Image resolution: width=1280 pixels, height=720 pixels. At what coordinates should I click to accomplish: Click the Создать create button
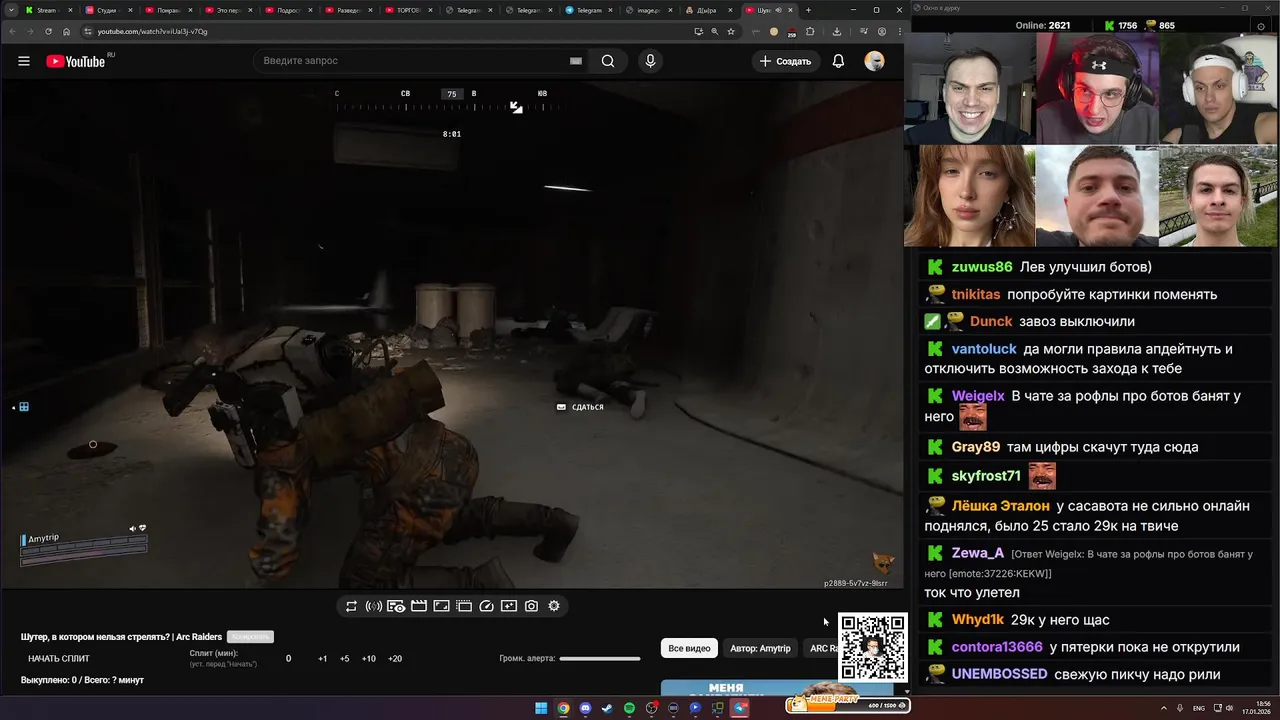(x=786, y=61)
